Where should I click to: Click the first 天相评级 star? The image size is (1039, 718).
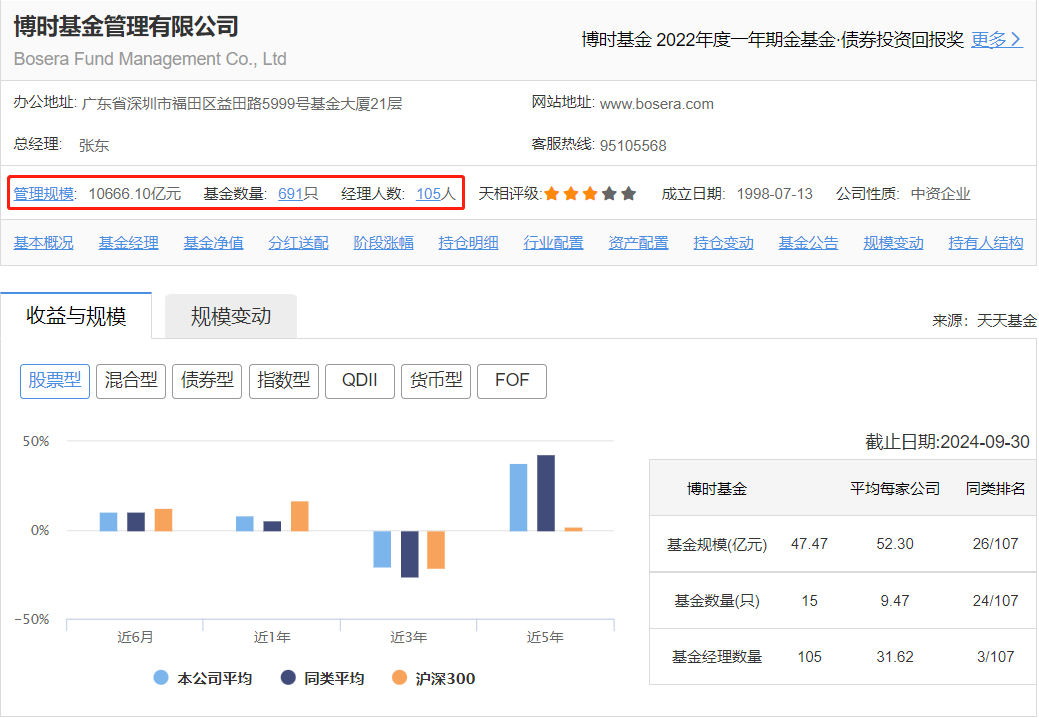pos(552,193)
